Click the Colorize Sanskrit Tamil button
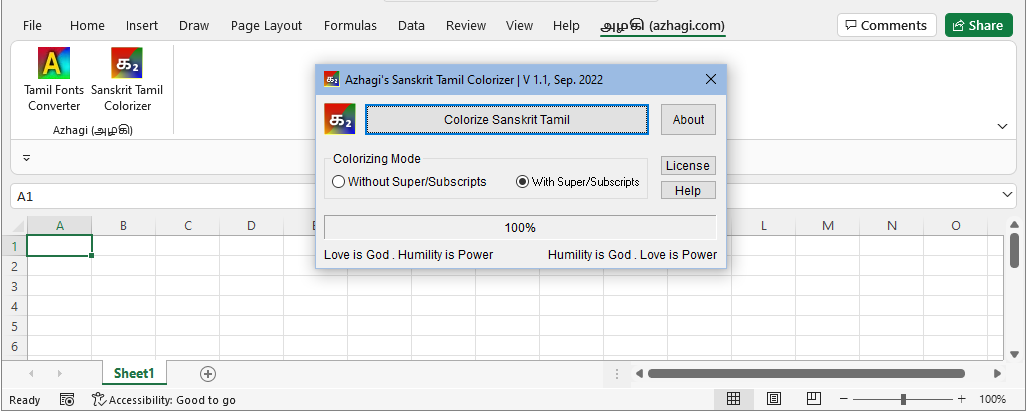The image size is (1027, 412). (x=507, y=119)
